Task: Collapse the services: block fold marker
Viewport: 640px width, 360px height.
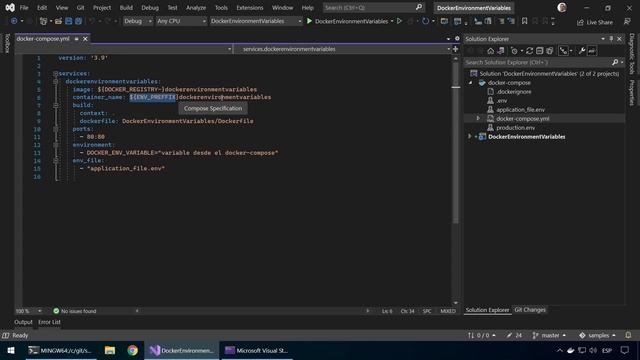Action: pyautogui.click(x=56, y=74)
